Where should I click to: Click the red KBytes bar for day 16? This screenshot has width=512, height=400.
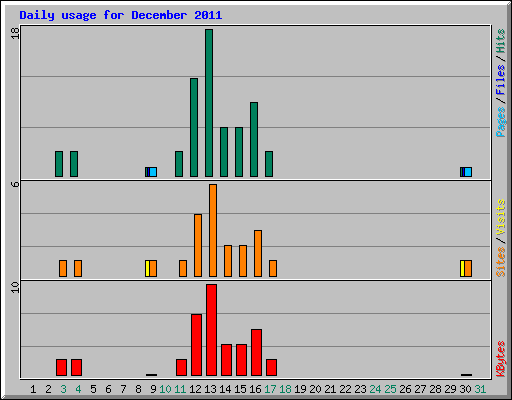click(257, 352)
